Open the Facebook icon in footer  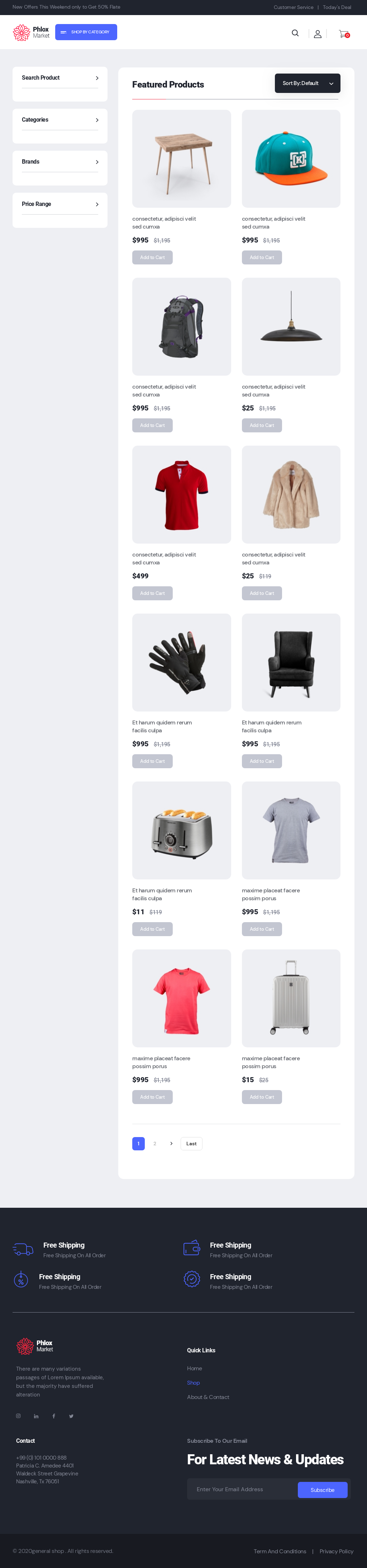pyautogui.click(x=53, y=1416)
